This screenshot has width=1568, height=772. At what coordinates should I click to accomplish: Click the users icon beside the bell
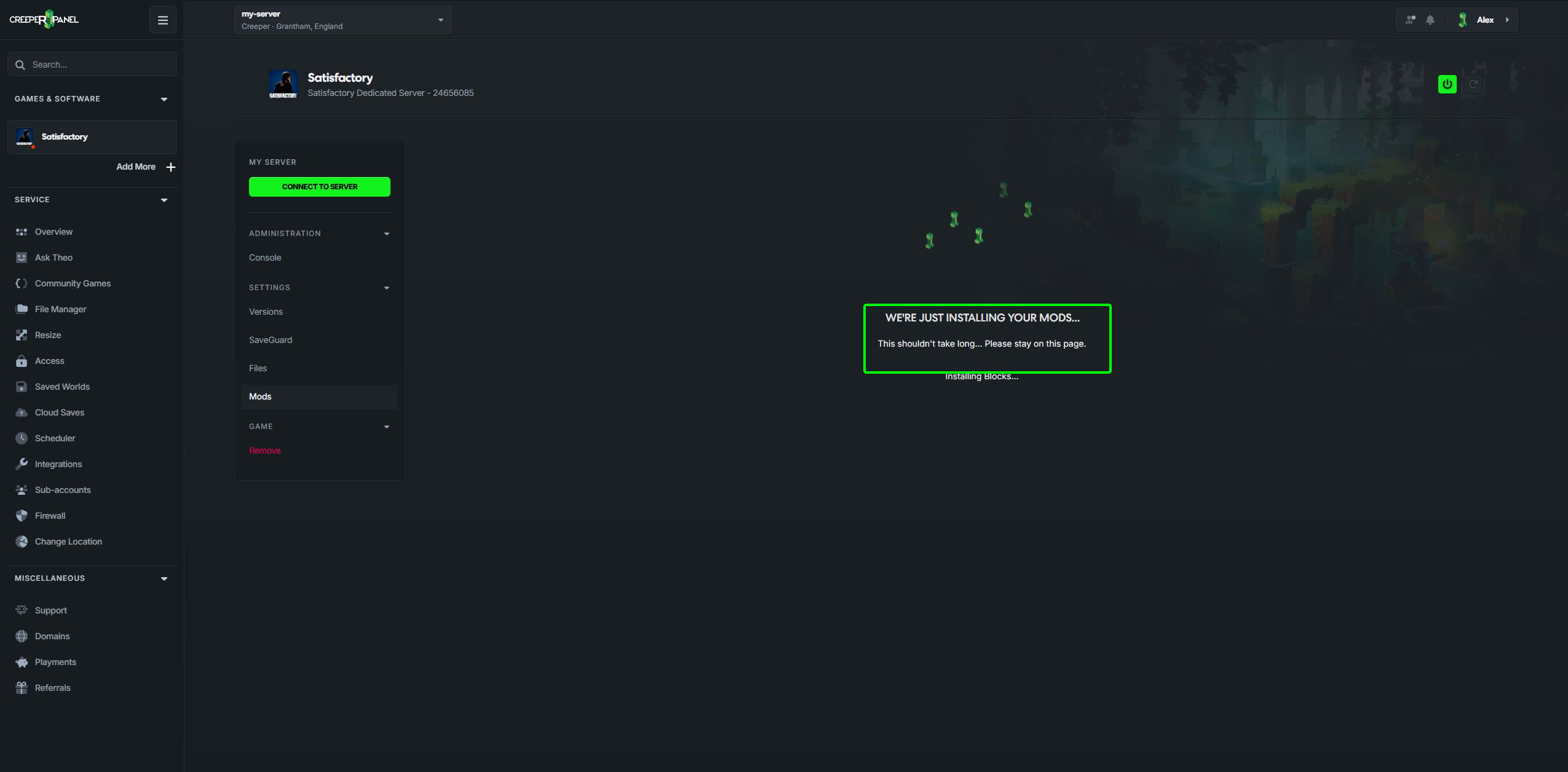[x=1411, y=20]
